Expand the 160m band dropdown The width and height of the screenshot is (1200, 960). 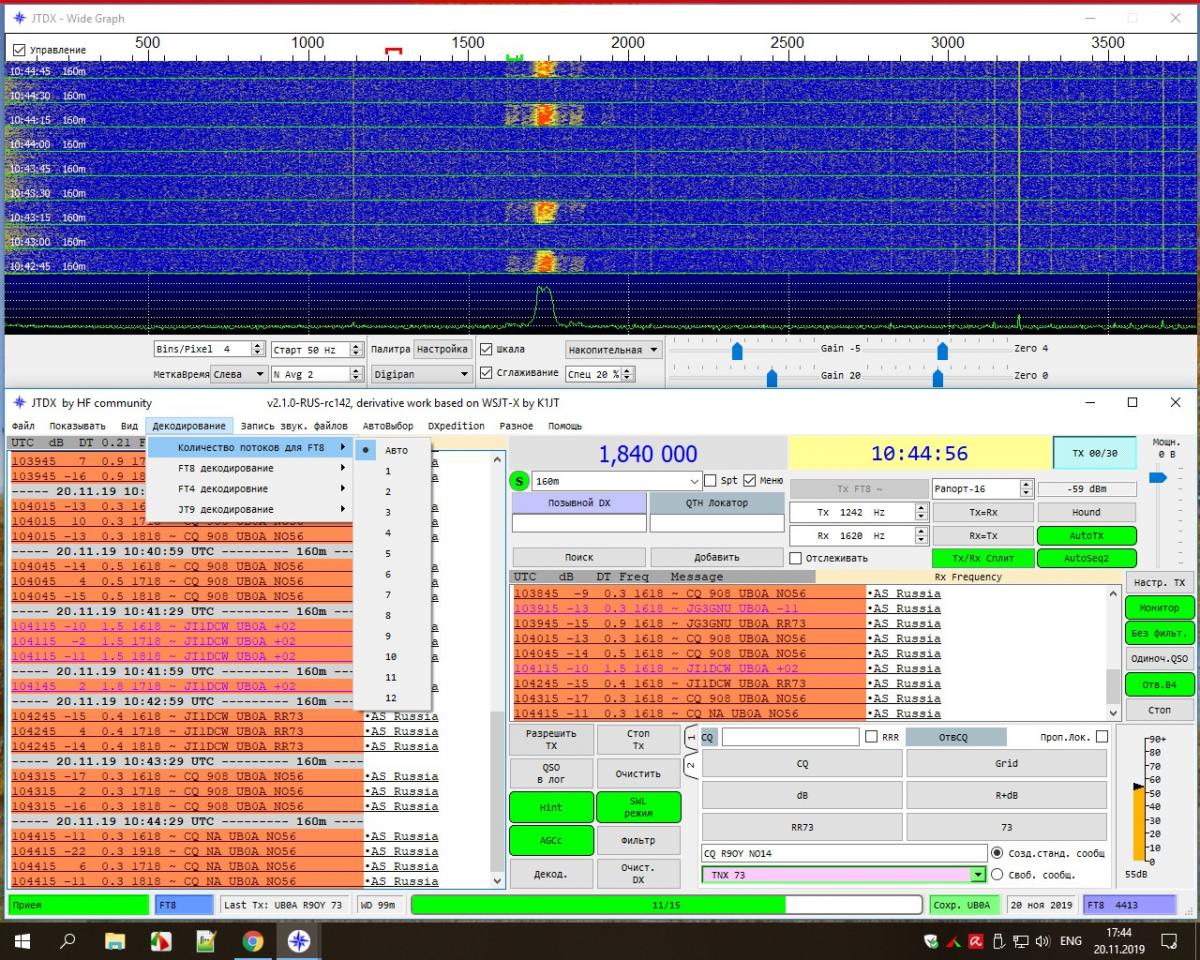coord(694,482)
